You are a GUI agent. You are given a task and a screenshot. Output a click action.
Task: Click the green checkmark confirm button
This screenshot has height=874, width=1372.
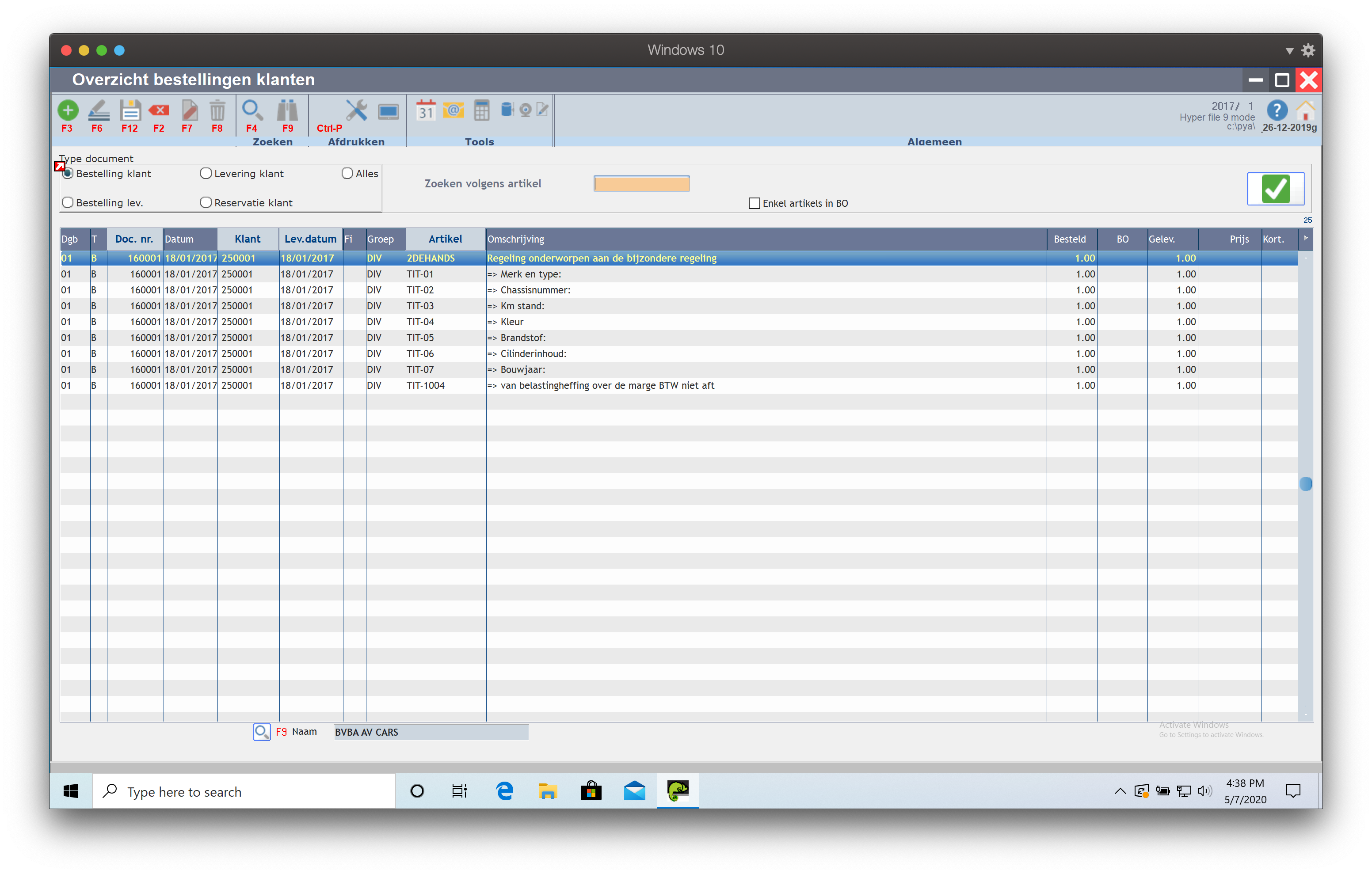pos(1275,189)
